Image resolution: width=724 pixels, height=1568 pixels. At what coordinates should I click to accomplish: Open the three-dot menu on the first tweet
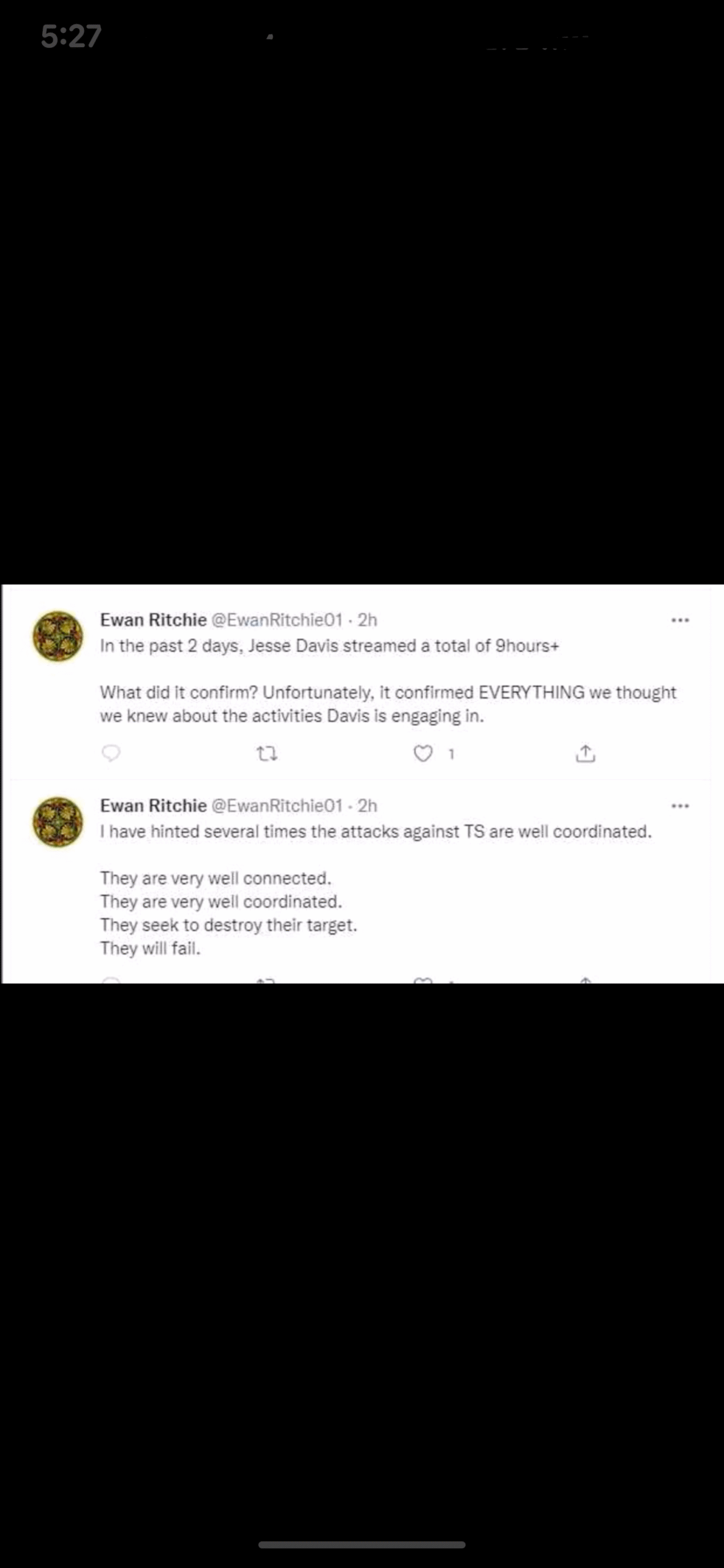coord(680,620)
